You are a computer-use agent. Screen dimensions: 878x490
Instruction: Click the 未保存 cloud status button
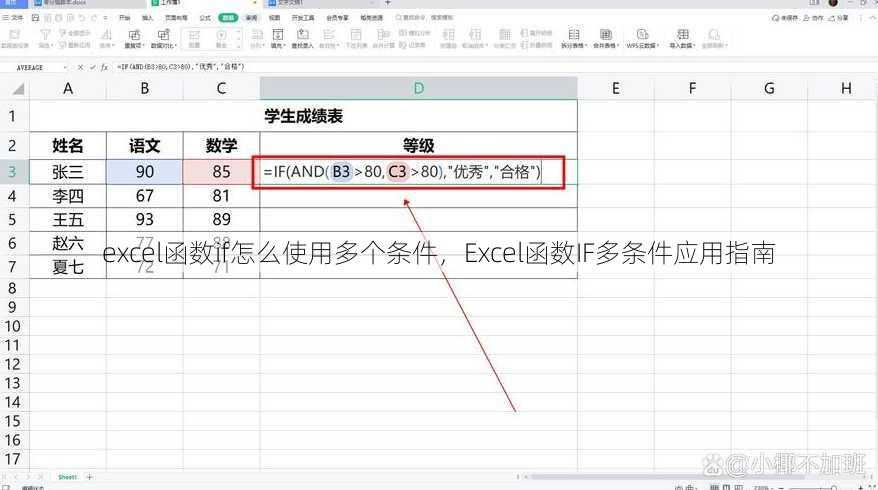point(784,18)
